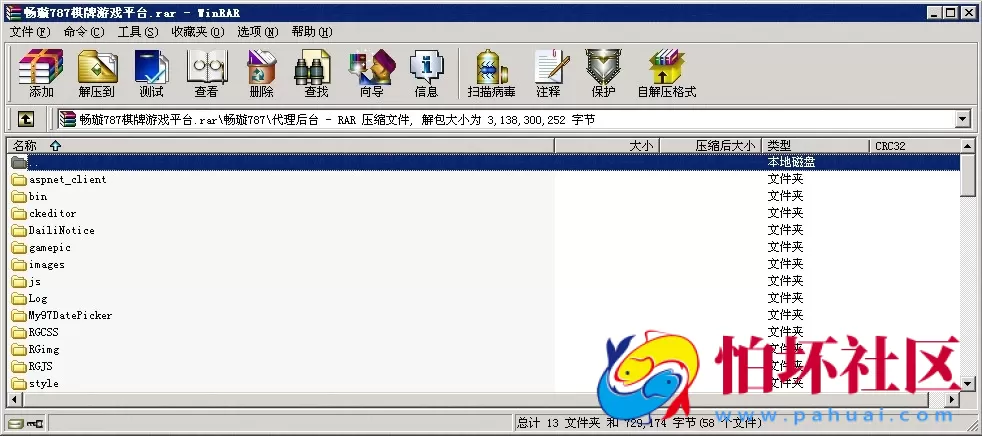Open the Commands (命令) menu
Screen dimensions: 982x436
pos(84,31)
